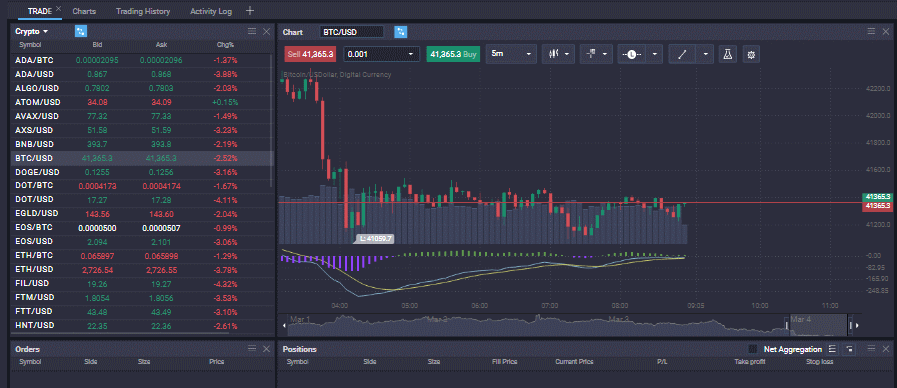Click the link icon beside the Crypto selector
This screenshot has height=388, width=897.
[x=81, y=31]
